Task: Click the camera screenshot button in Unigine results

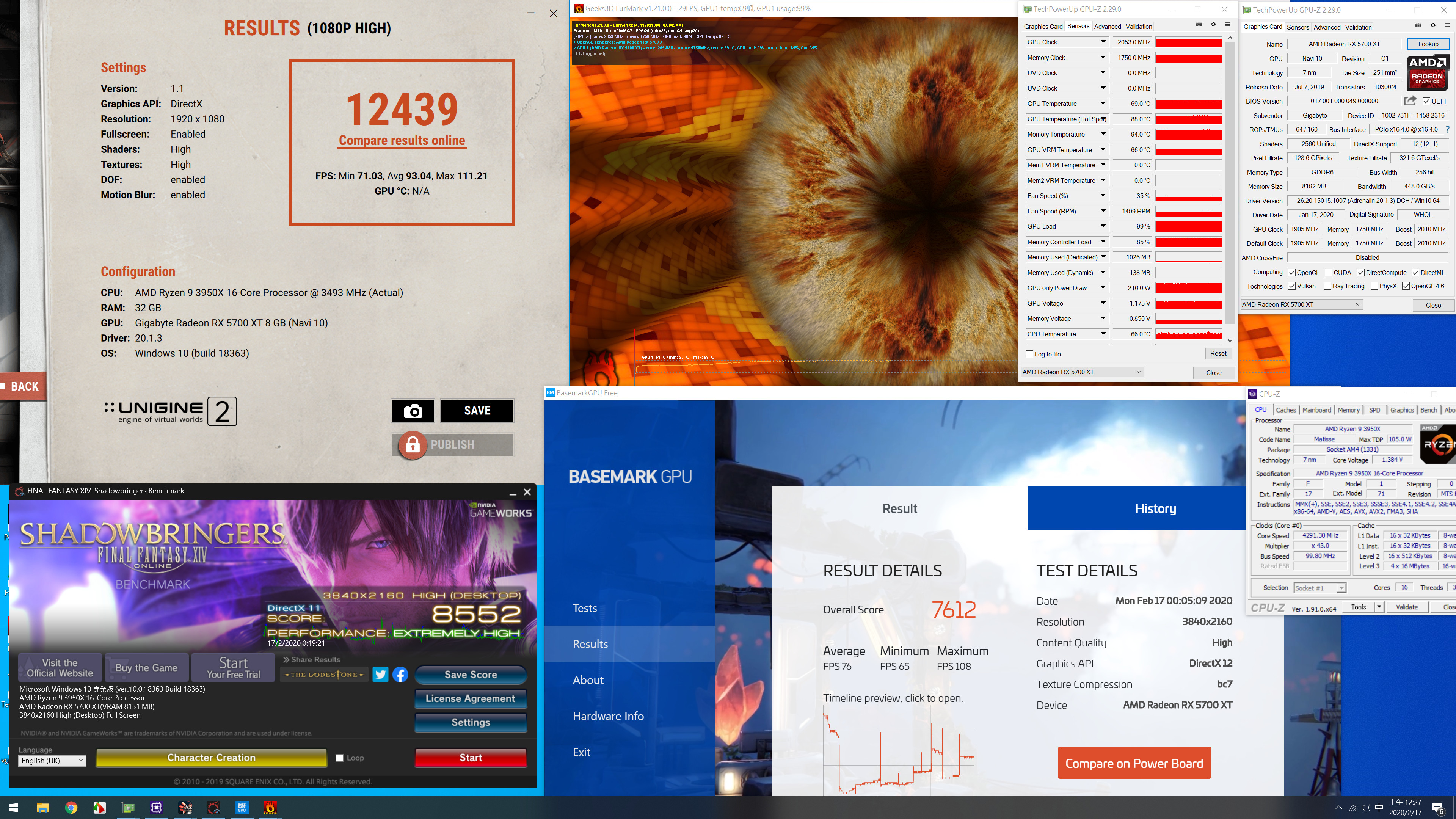Action: [413, 411]
